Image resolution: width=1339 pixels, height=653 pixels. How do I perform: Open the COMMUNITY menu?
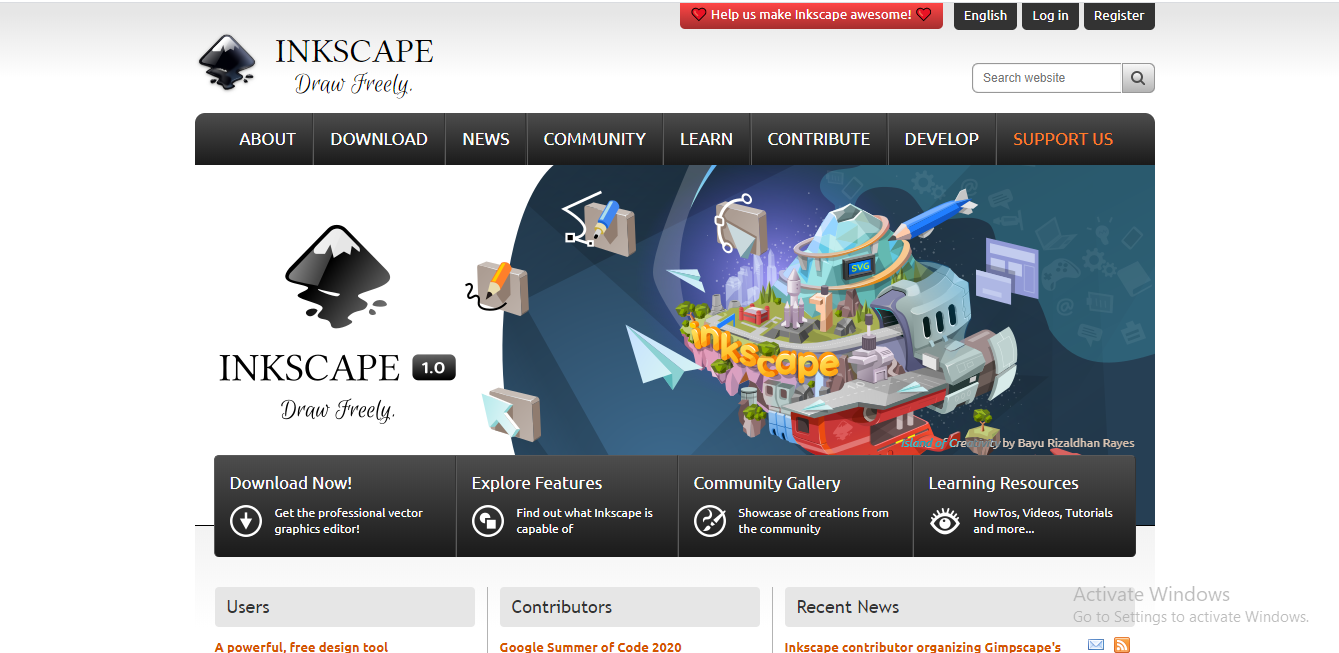click(x=595, y=139)
